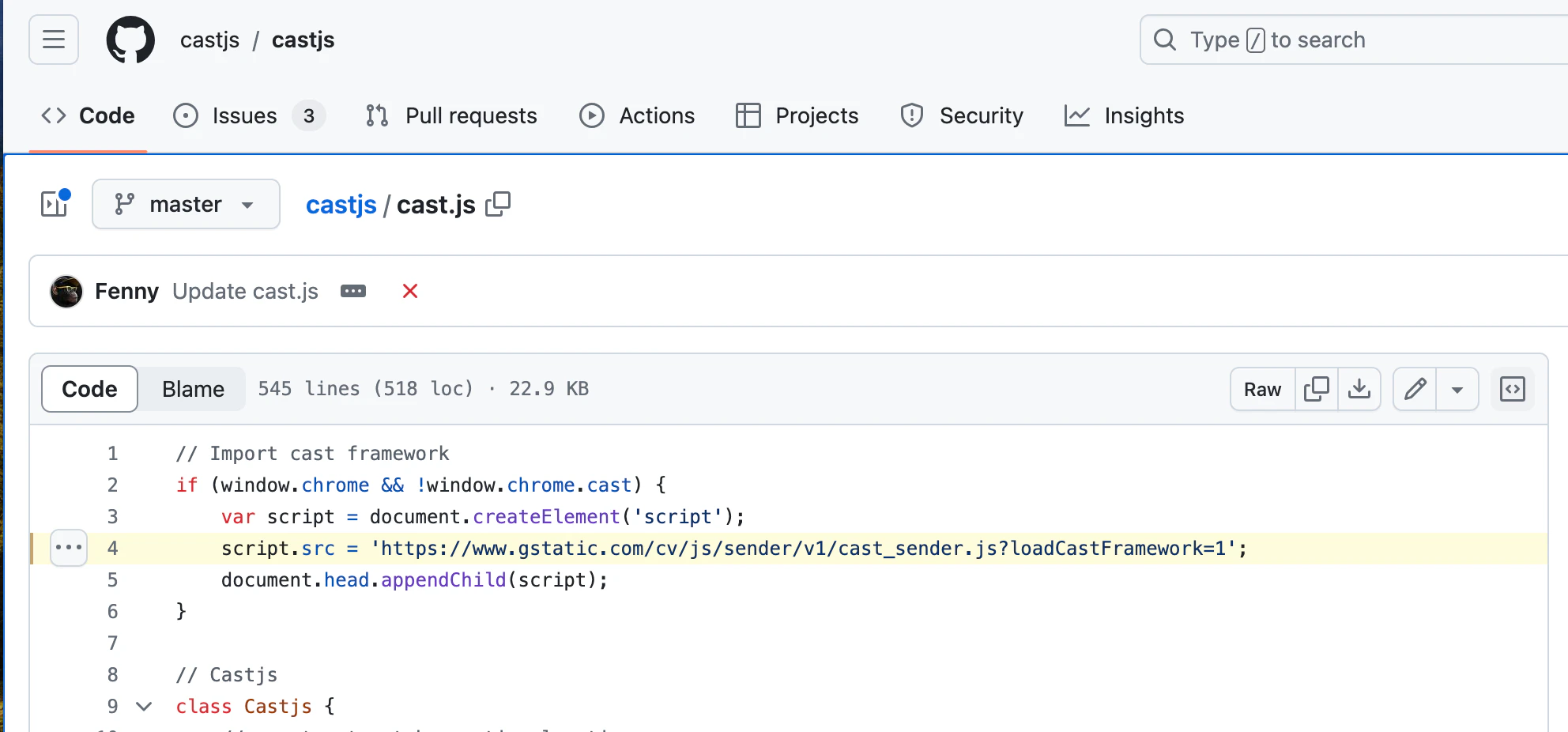Open the Issues tab

point(249,115)
